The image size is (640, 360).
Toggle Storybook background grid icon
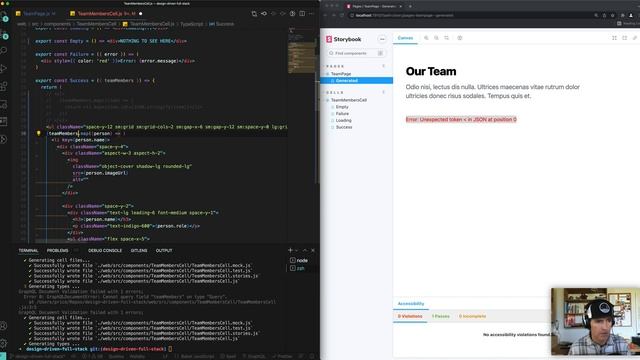pyautogui.click(x=460, y=38)
